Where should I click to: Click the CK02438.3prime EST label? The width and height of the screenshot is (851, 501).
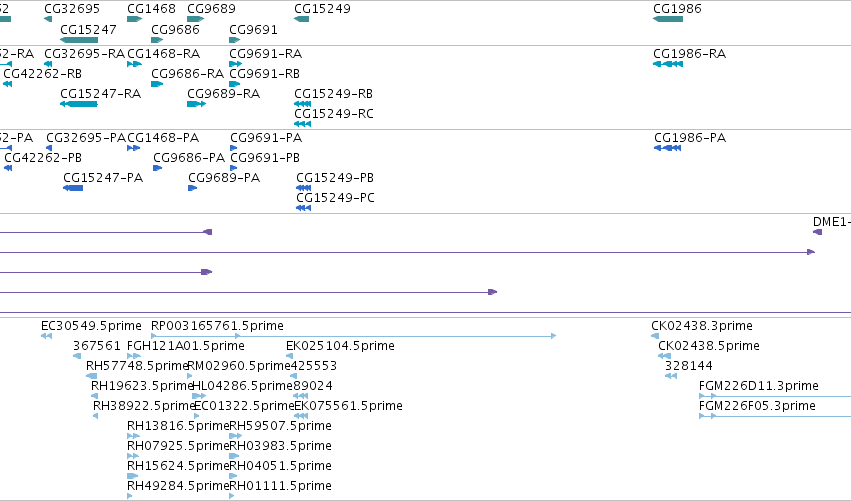point(702,326)
